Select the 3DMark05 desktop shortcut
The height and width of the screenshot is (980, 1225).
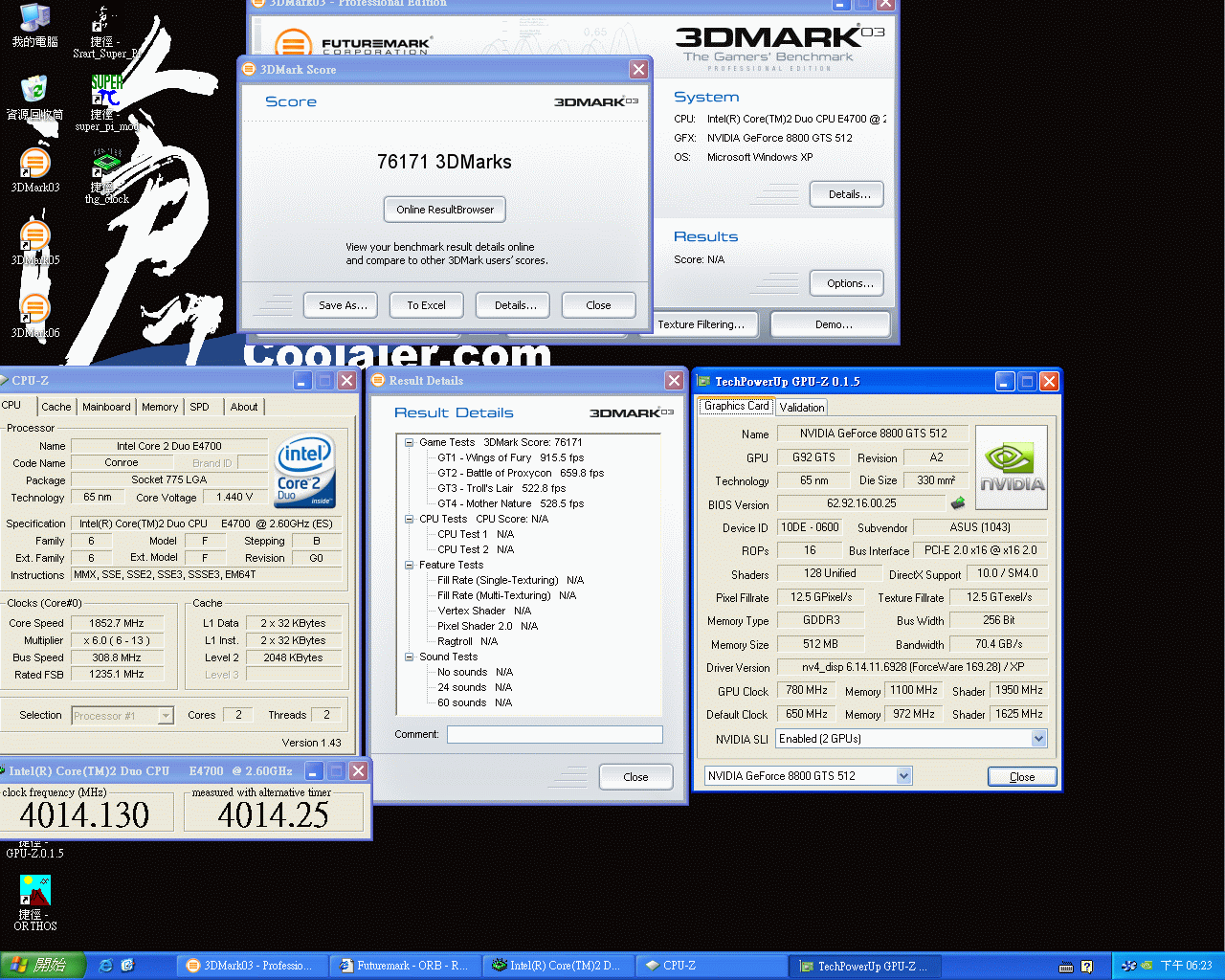35,243
